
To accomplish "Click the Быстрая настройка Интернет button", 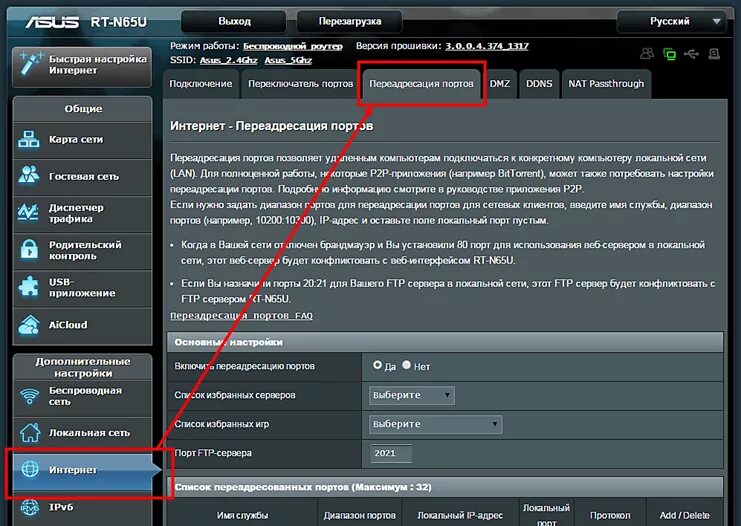I will coord(82,65).
